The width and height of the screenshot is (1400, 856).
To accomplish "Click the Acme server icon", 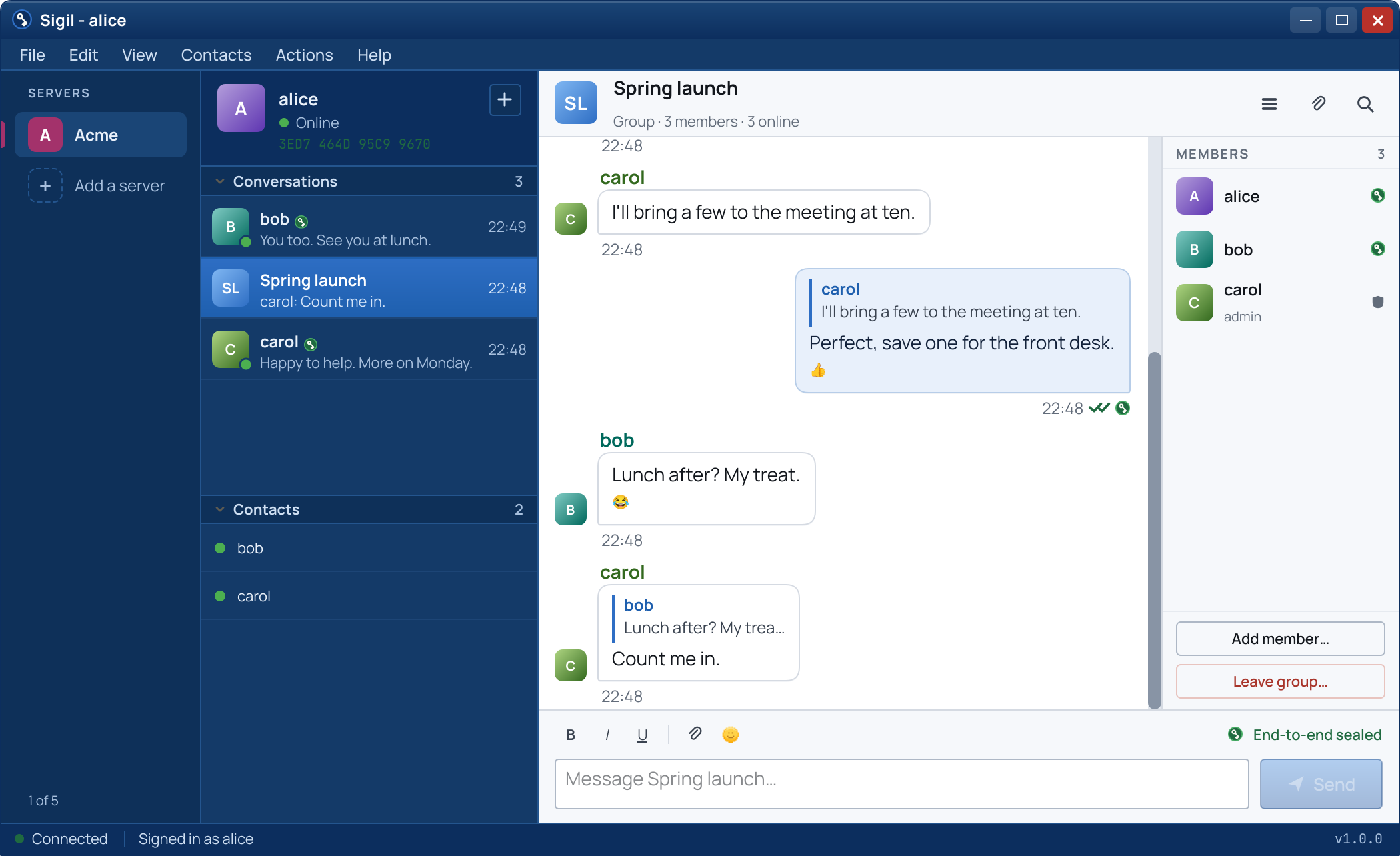I will click(x=45, y=135).
